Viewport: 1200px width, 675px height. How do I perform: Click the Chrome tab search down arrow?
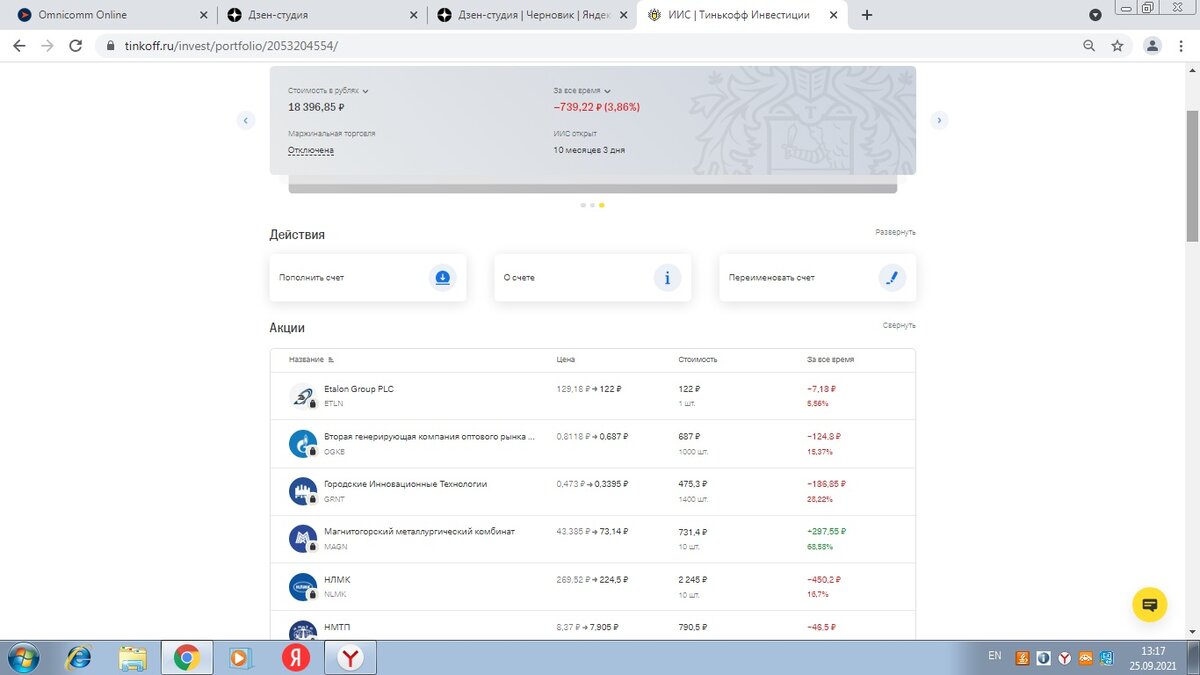1095,15
